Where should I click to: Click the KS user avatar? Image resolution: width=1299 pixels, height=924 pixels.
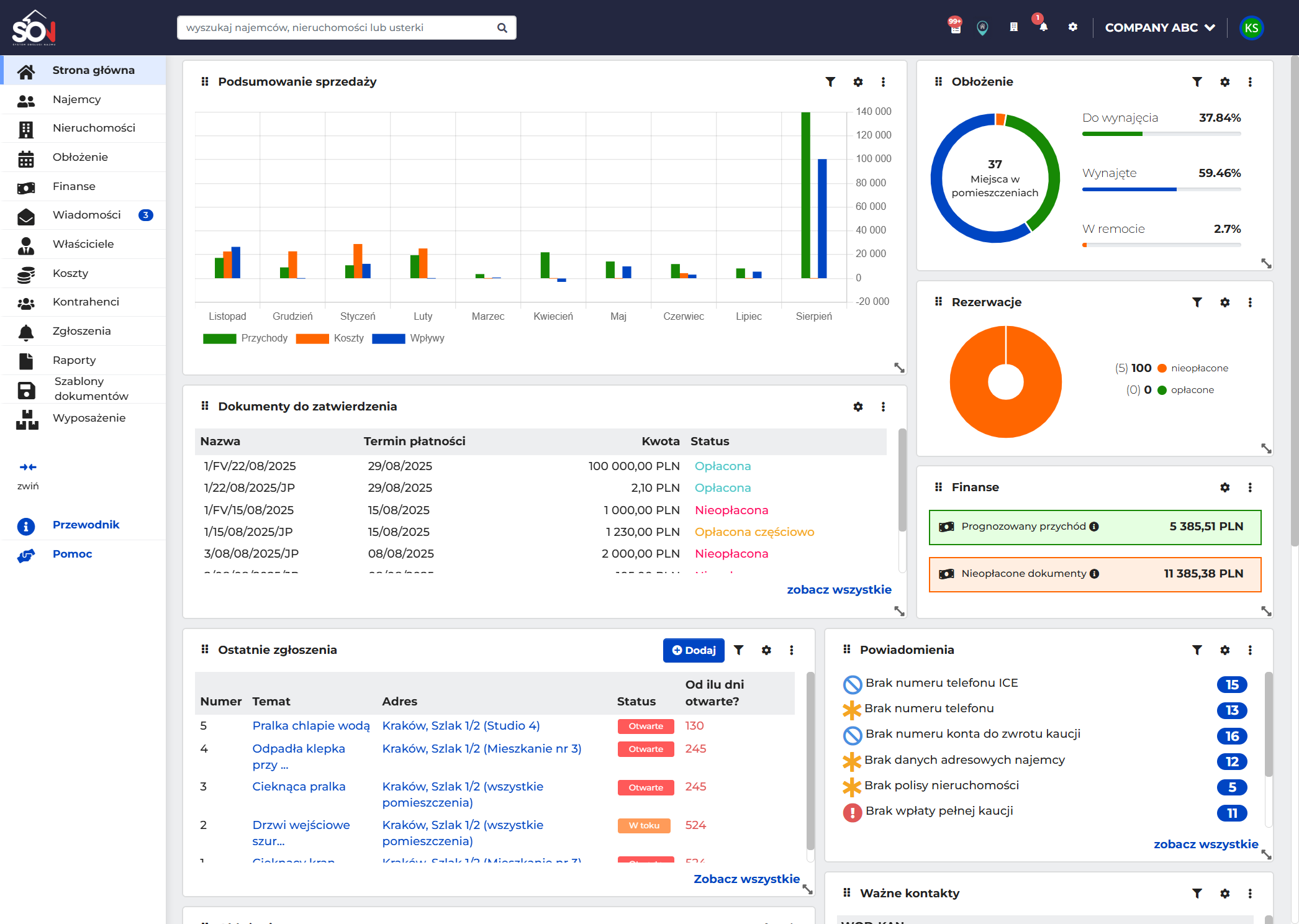click(x=1251, y=28)
